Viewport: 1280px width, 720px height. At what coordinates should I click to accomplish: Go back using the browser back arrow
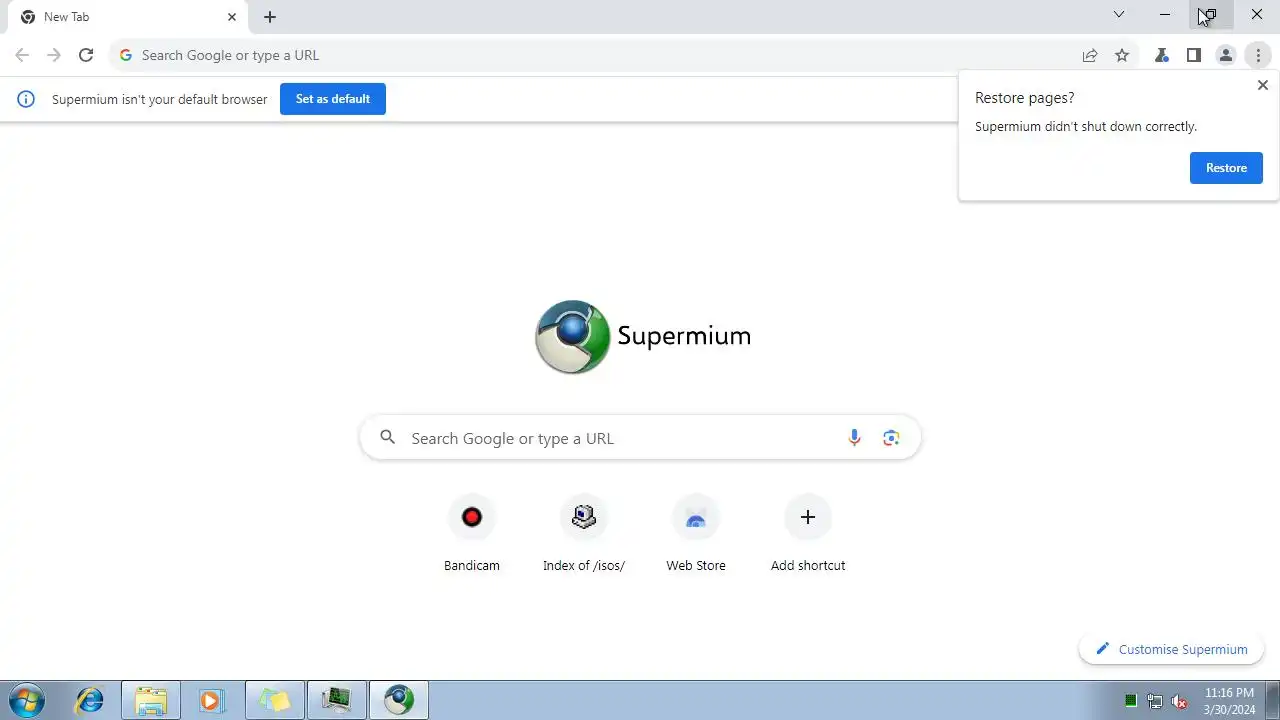(x=22, y=55)
